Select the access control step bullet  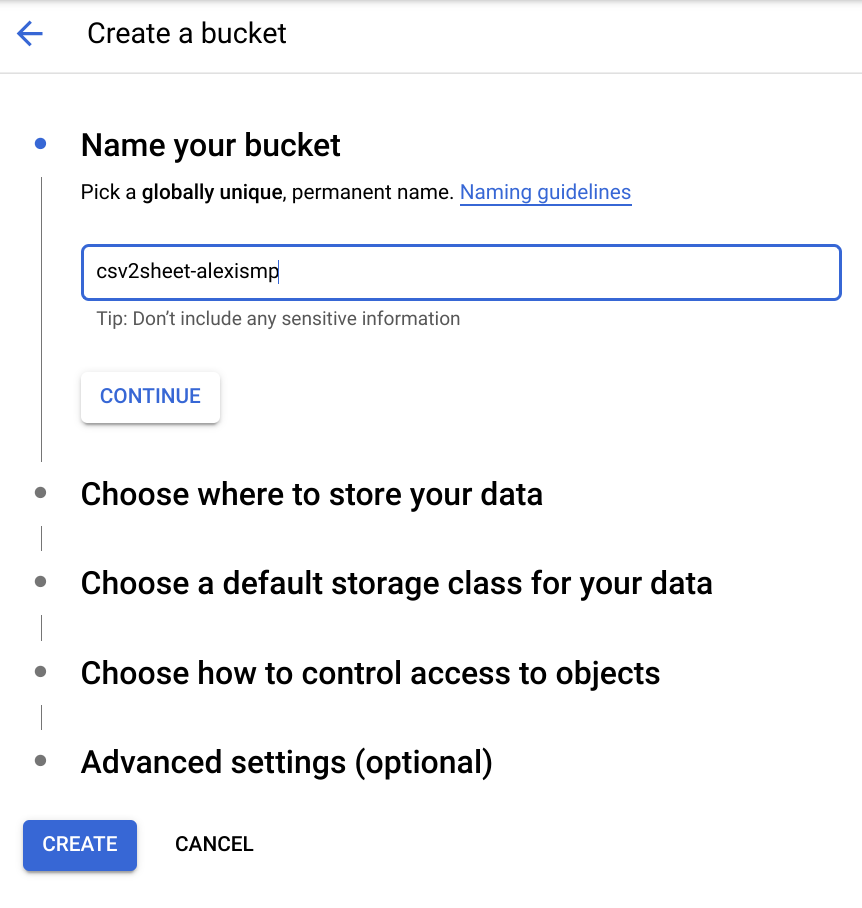[41, 671]
